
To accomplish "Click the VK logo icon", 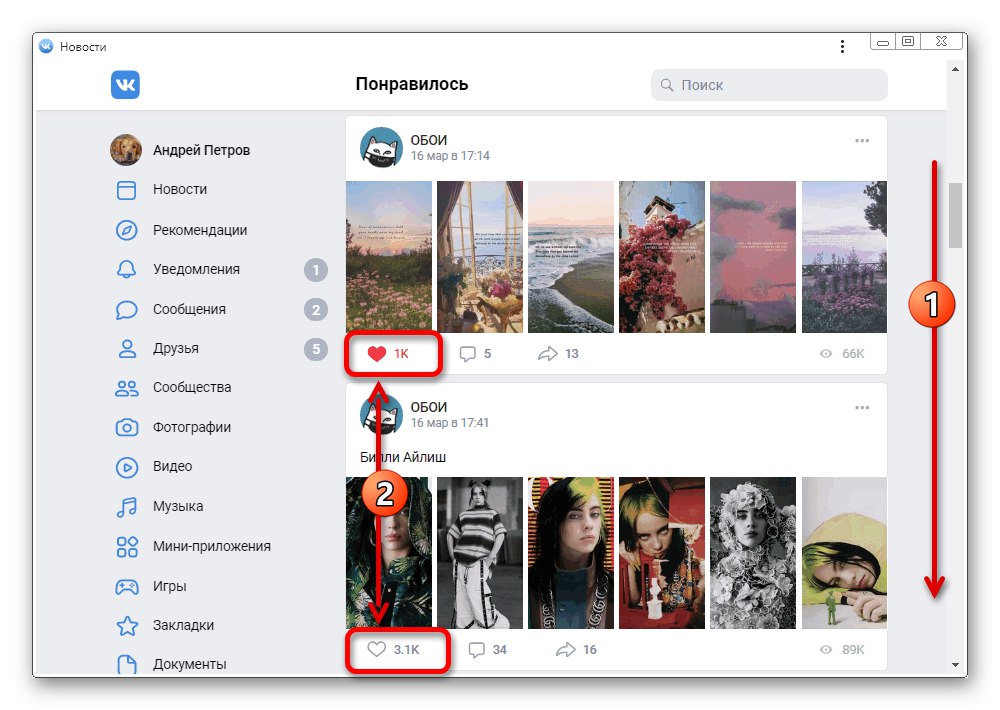I will pyautogui.click(x=125, y=85).
